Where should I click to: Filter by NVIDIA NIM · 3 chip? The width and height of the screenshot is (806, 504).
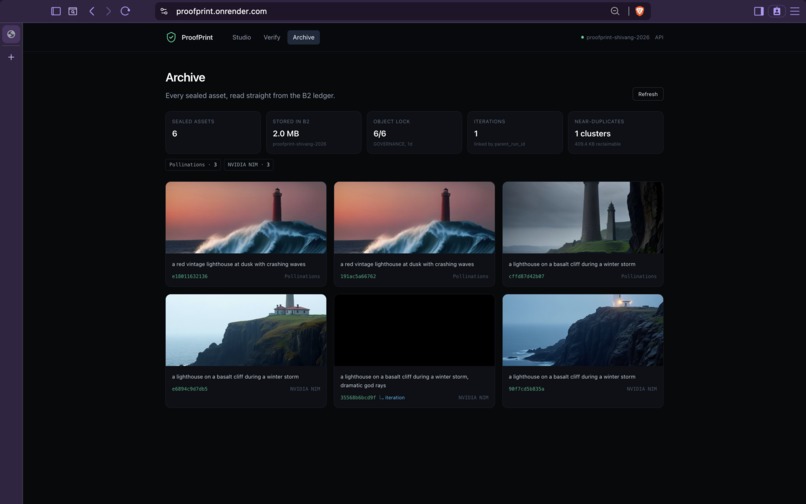pos(248,165)
